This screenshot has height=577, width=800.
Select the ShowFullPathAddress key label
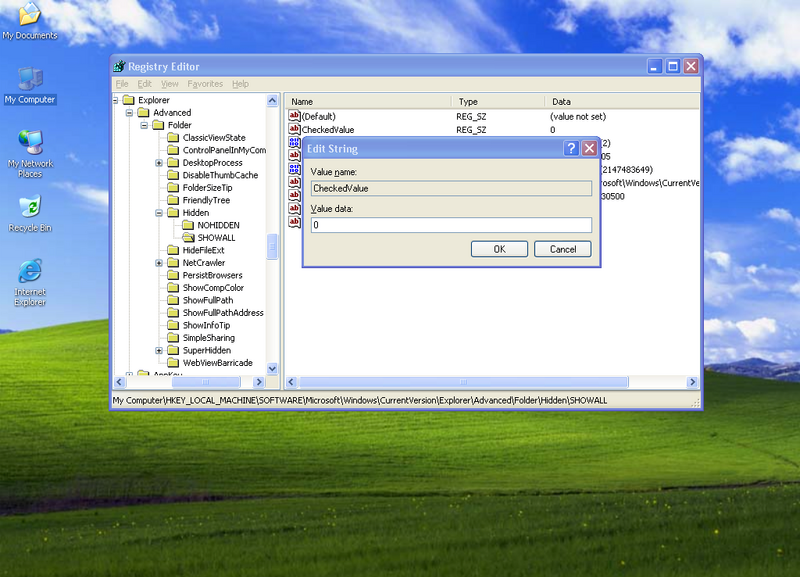(x=223, y=313)
